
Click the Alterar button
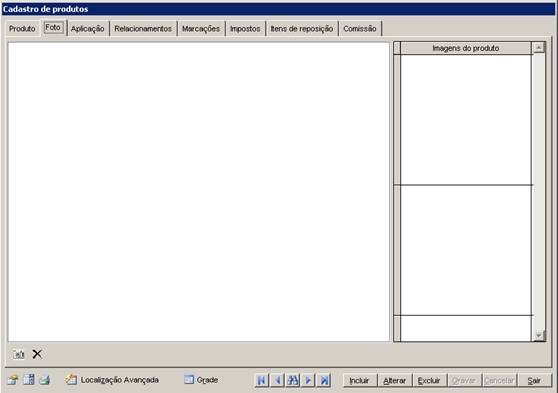(394, 381)
